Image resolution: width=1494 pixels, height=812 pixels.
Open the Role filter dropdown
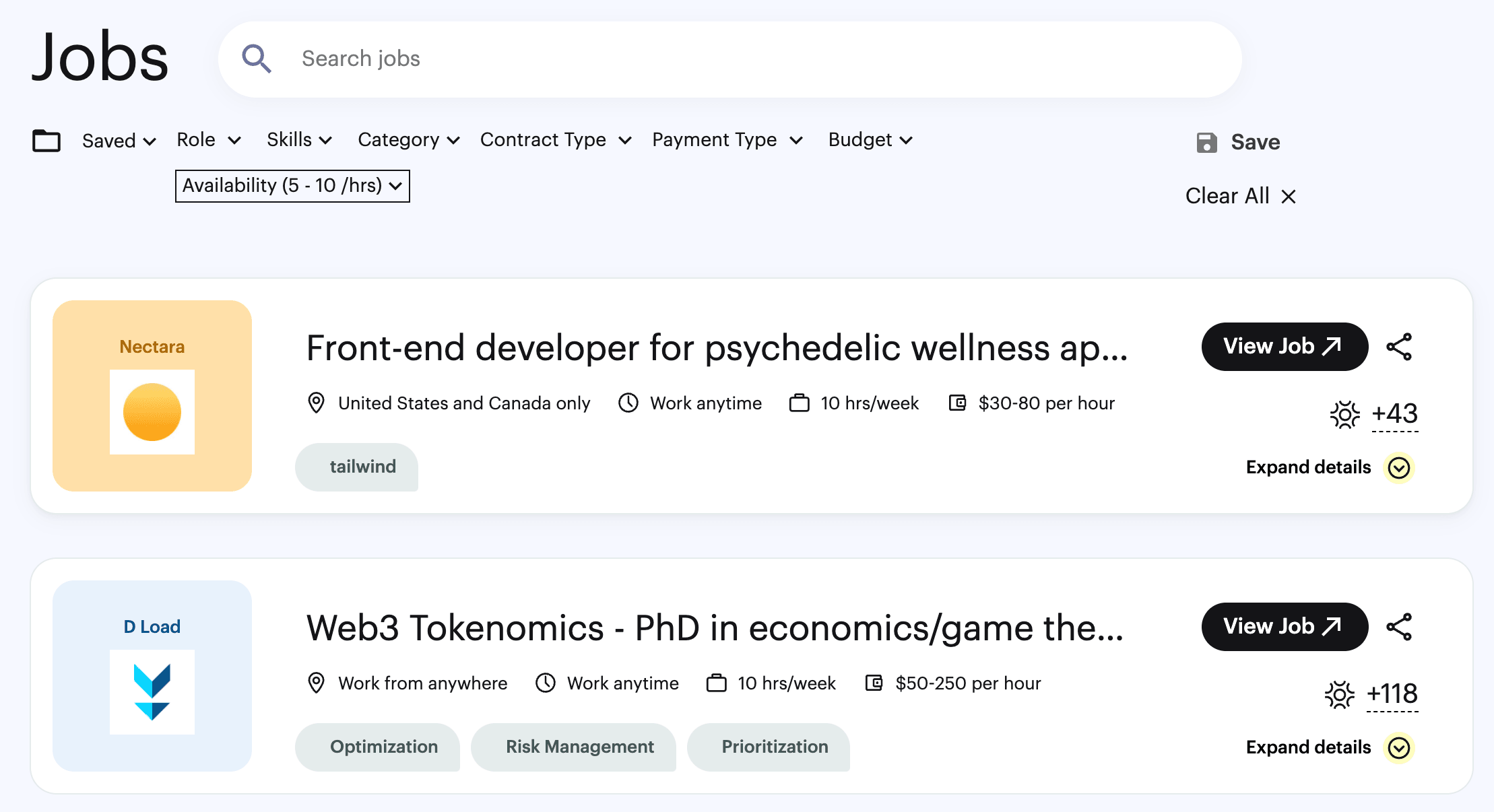(x=209, y=140)
